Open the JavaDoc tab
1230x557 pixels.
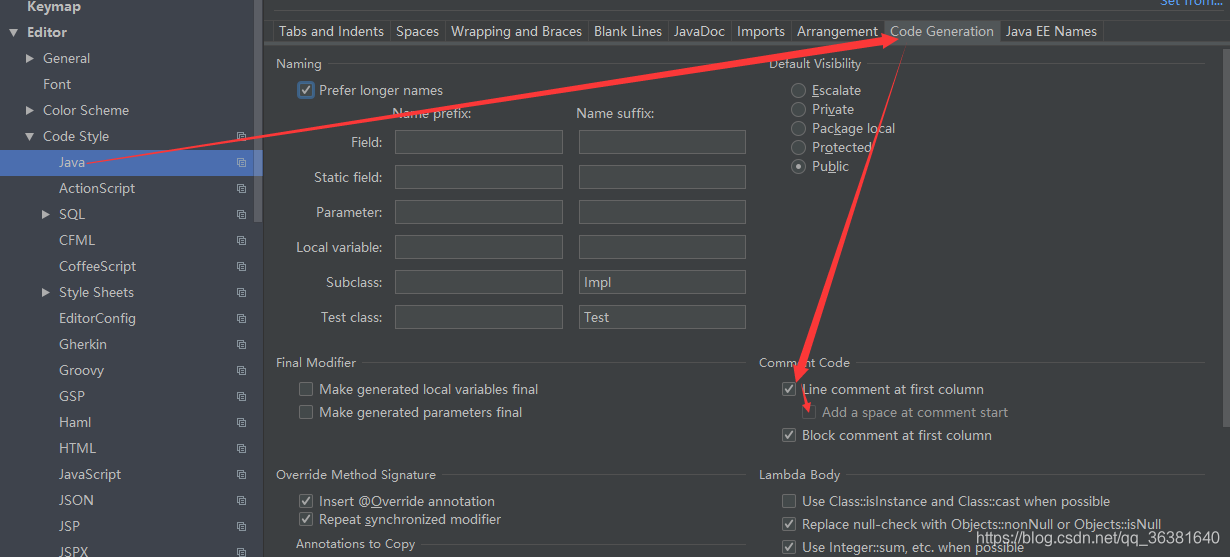pos(699,31)
